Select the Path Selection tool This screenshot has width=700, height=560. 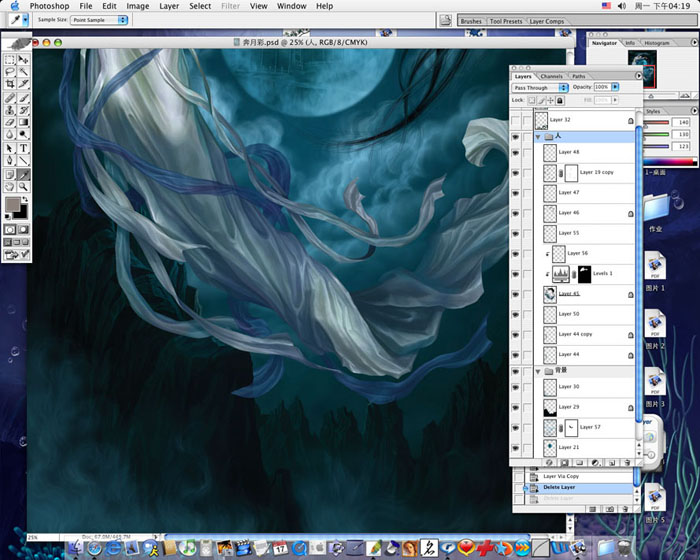tap(9, 148)
